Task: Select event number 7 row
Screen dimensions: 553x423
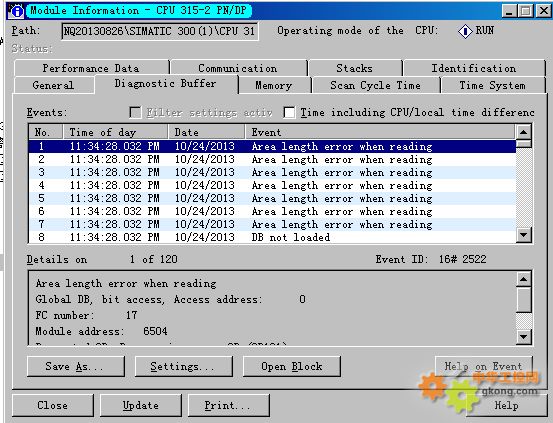Action: pyautogui.click(x=272, y=225)
